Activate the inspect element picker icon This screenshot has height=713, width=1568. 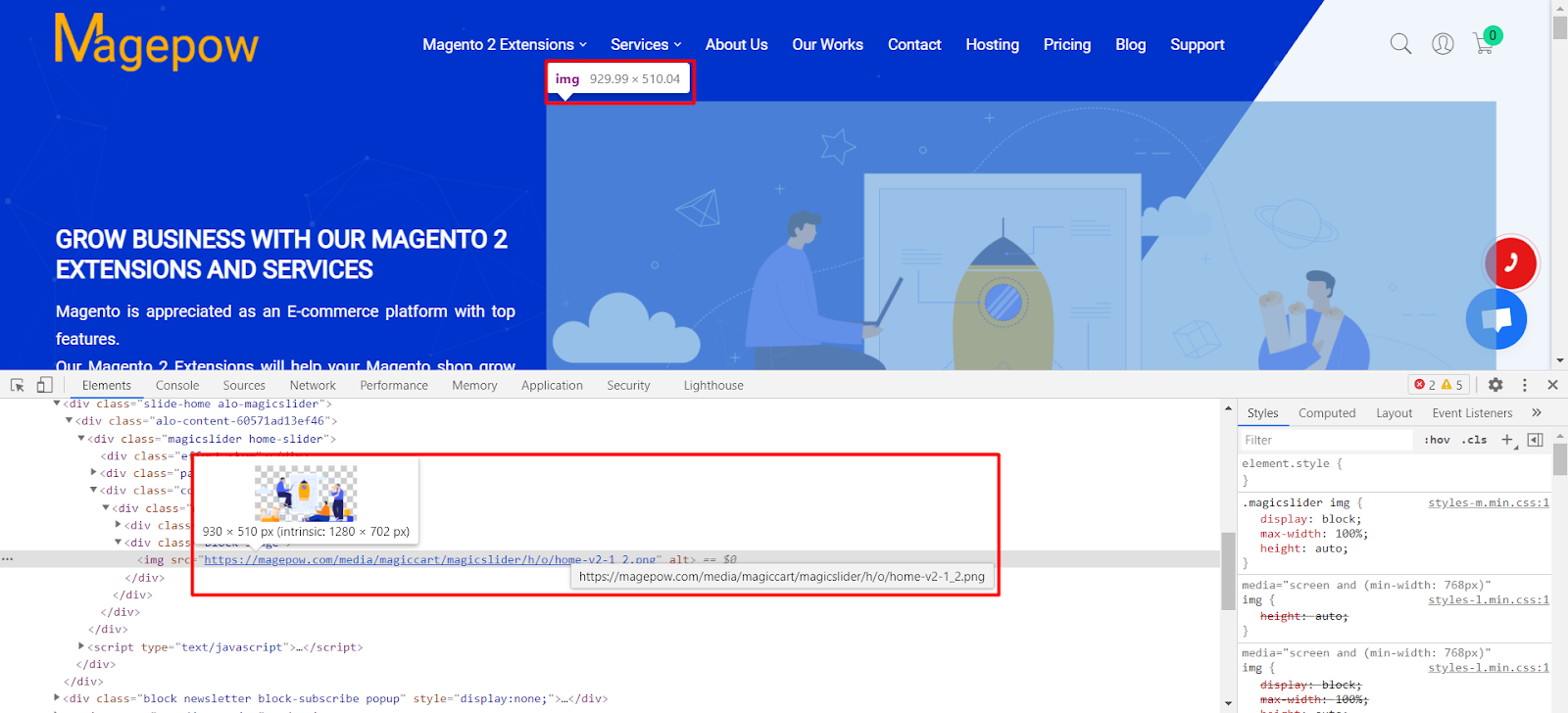[18, 385]
